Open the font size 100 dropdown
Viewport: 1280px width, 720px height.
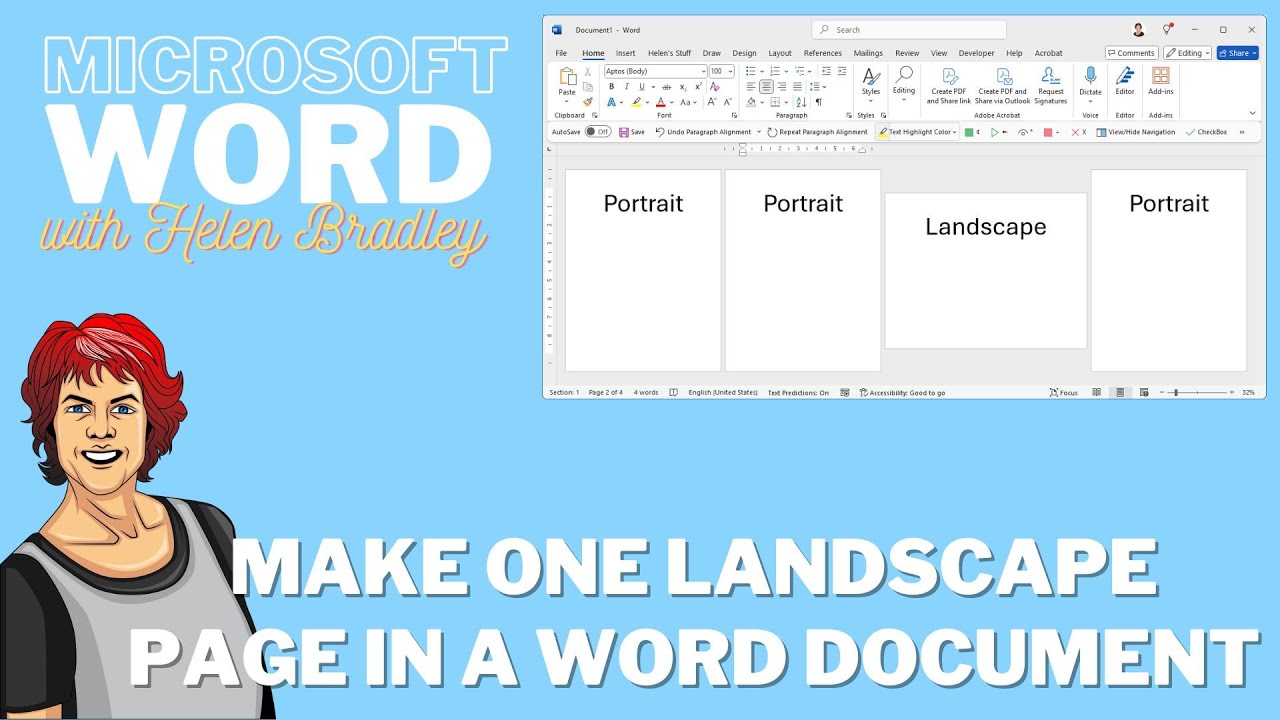[x=730, y=71]
